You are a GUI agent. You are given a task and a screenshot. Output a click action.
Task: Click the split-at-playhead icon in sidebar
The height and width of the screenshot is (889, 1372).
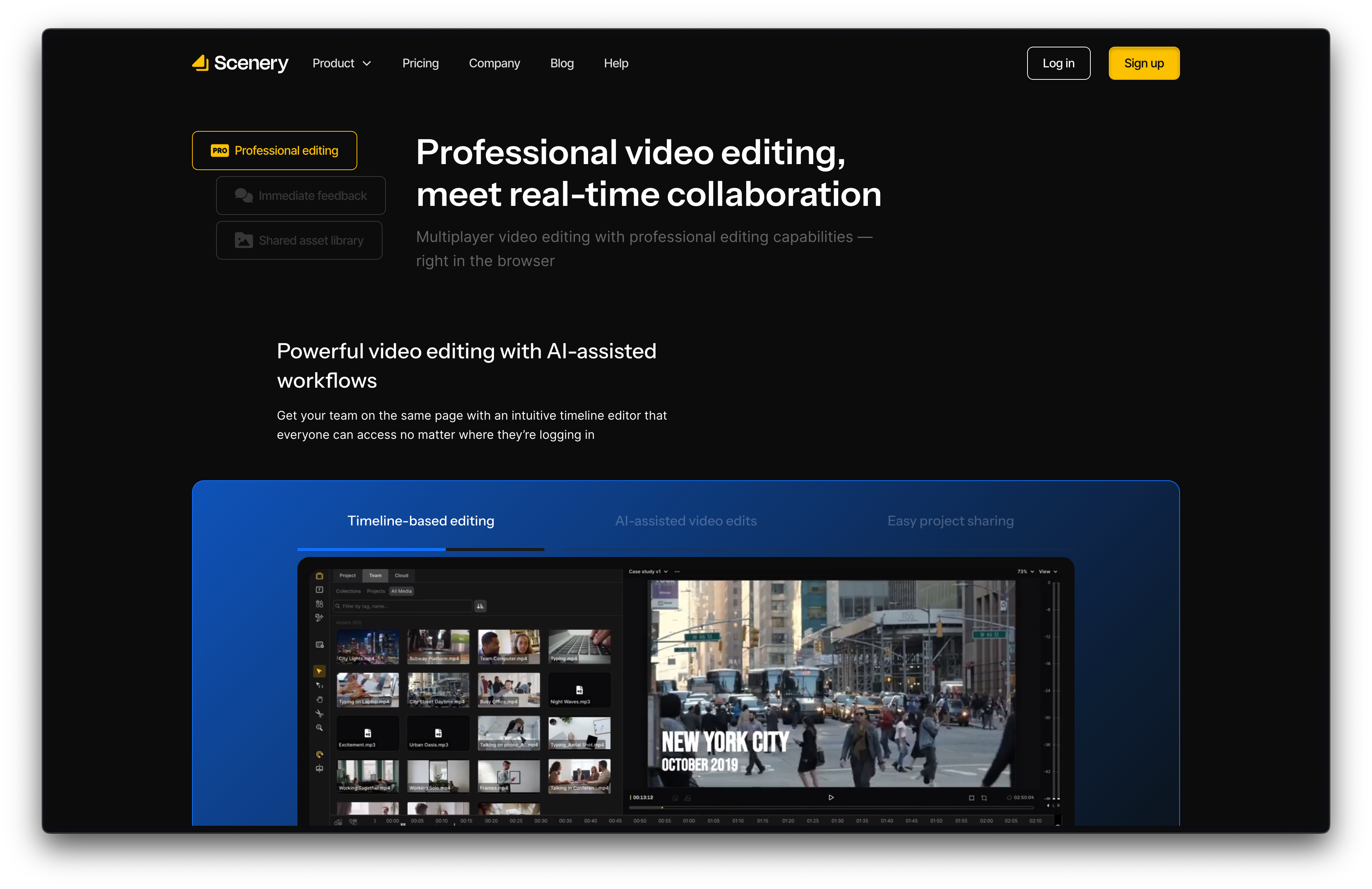319,769
